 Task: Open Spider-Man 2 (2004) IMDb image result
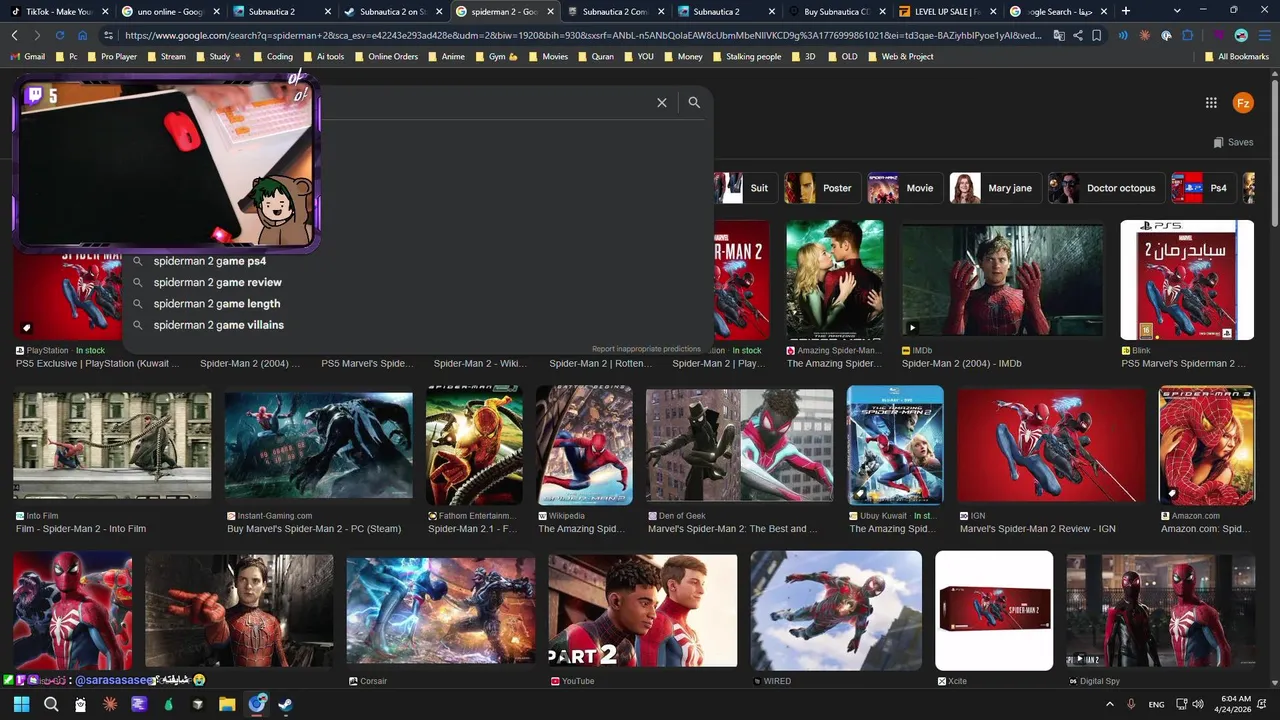1002,281
